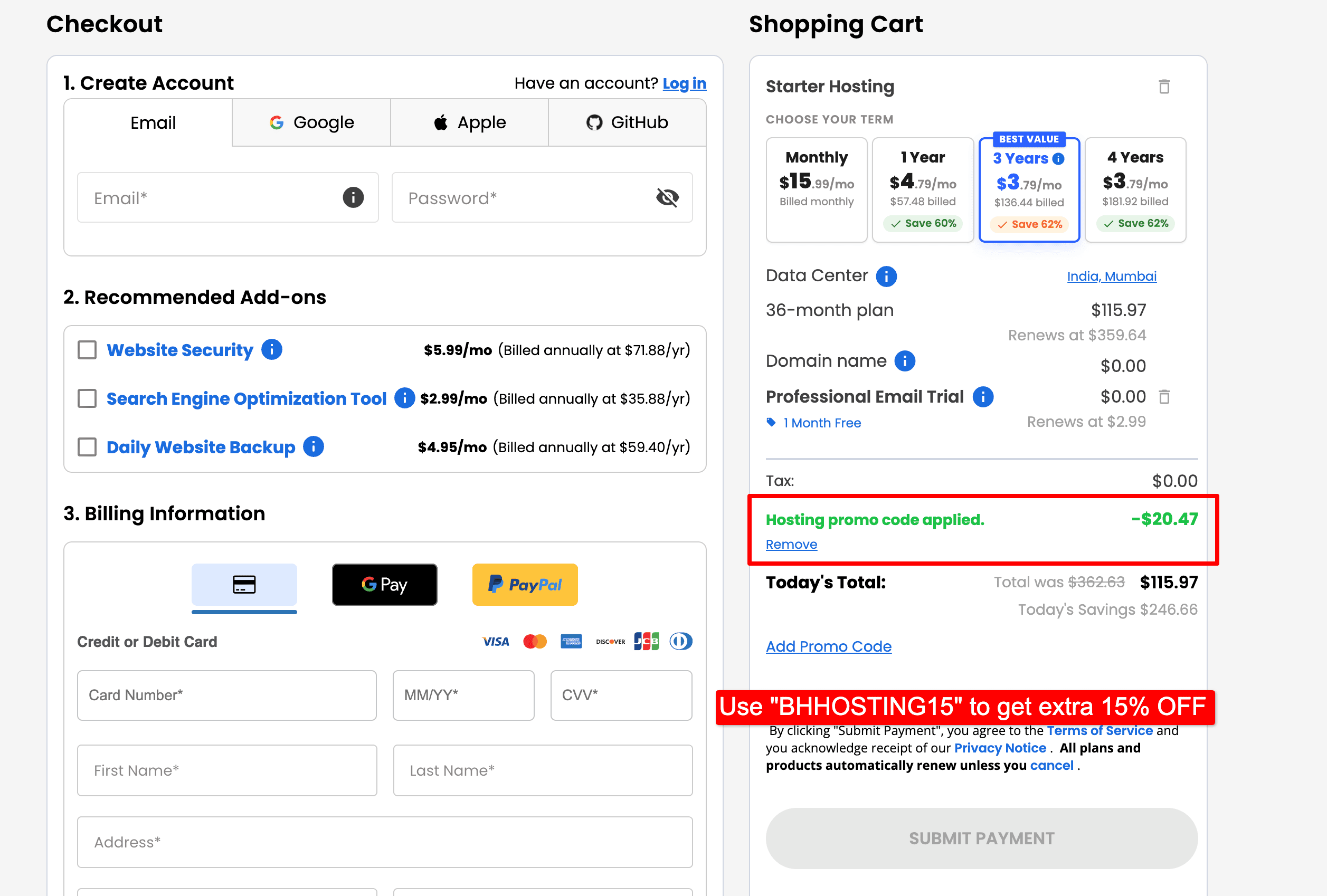Screen dimensions: 1327x896
Task: Open the 3 Years term info icon
Action: [x=1058, y=159]
